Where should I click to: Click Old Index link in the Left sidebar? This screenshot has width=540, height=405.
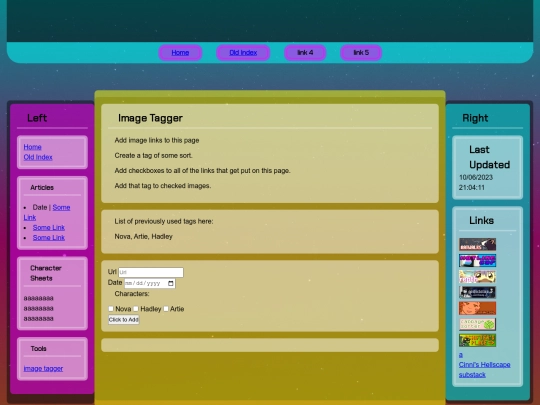point(38,157)
